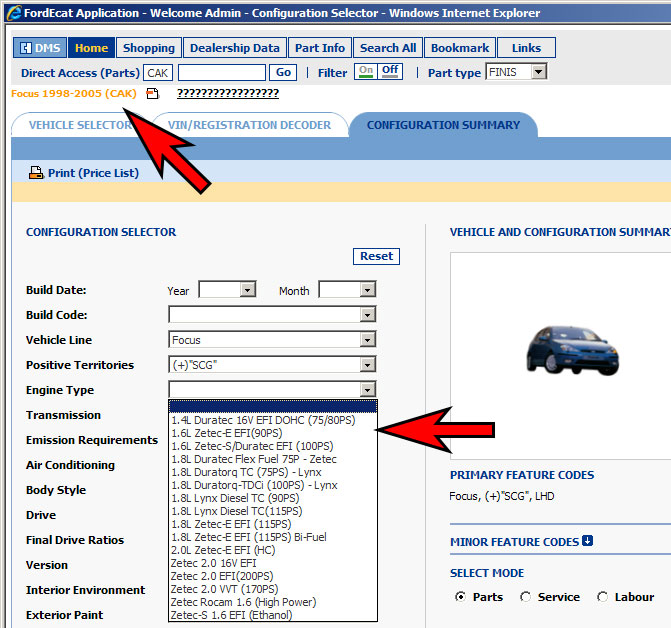Image resolution: width=671 pixels, height=628 pixels.
Task: Select Zetec Rocam 1.6 (High Power)
Action: 273,602
